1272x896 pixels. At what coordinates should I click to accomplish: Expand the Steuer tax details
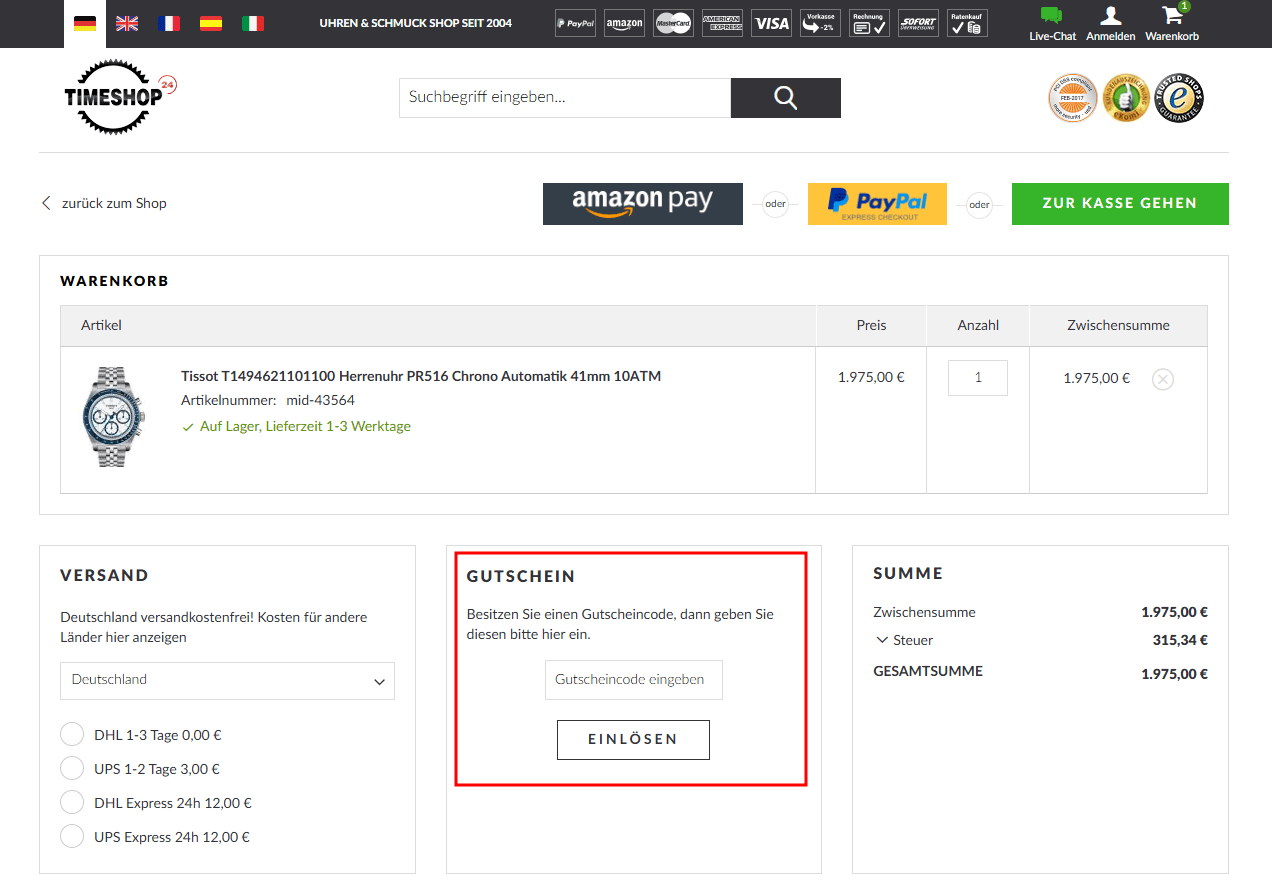904,640
